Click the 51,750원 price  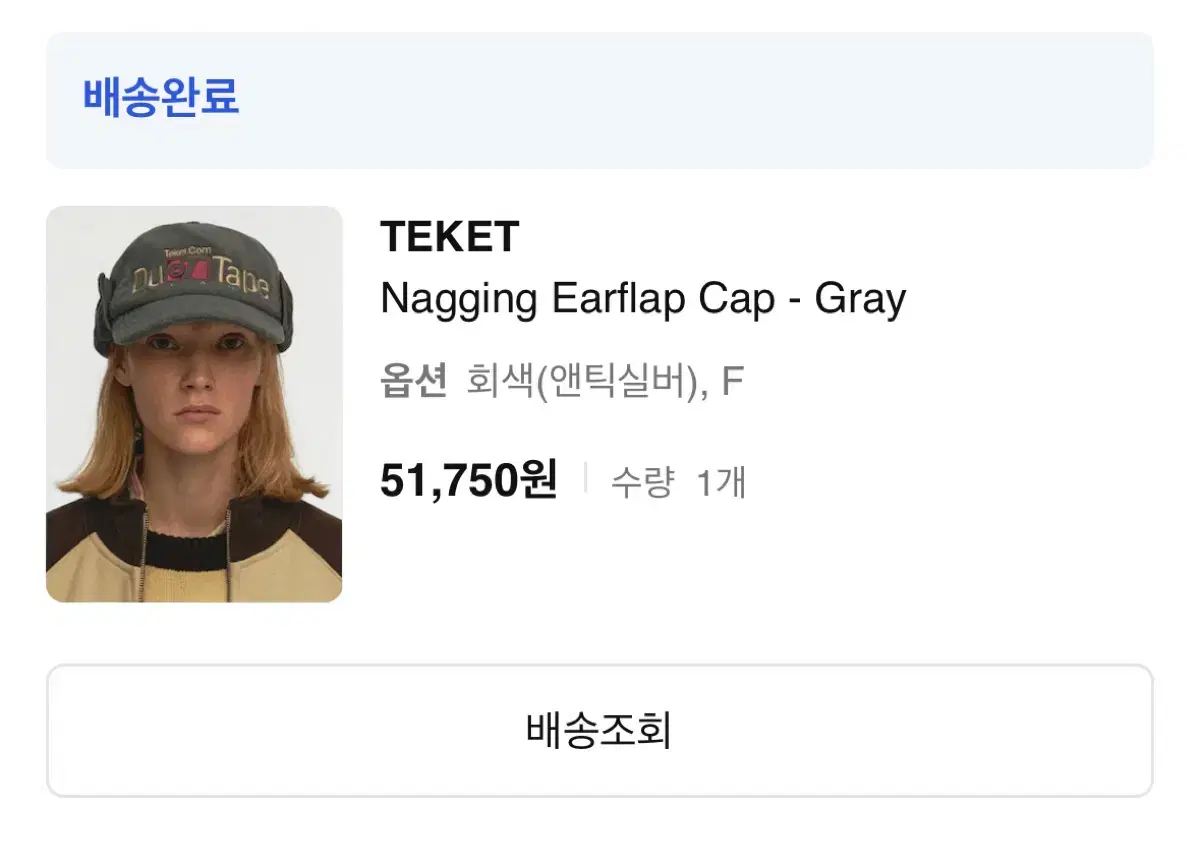[469, 481]
